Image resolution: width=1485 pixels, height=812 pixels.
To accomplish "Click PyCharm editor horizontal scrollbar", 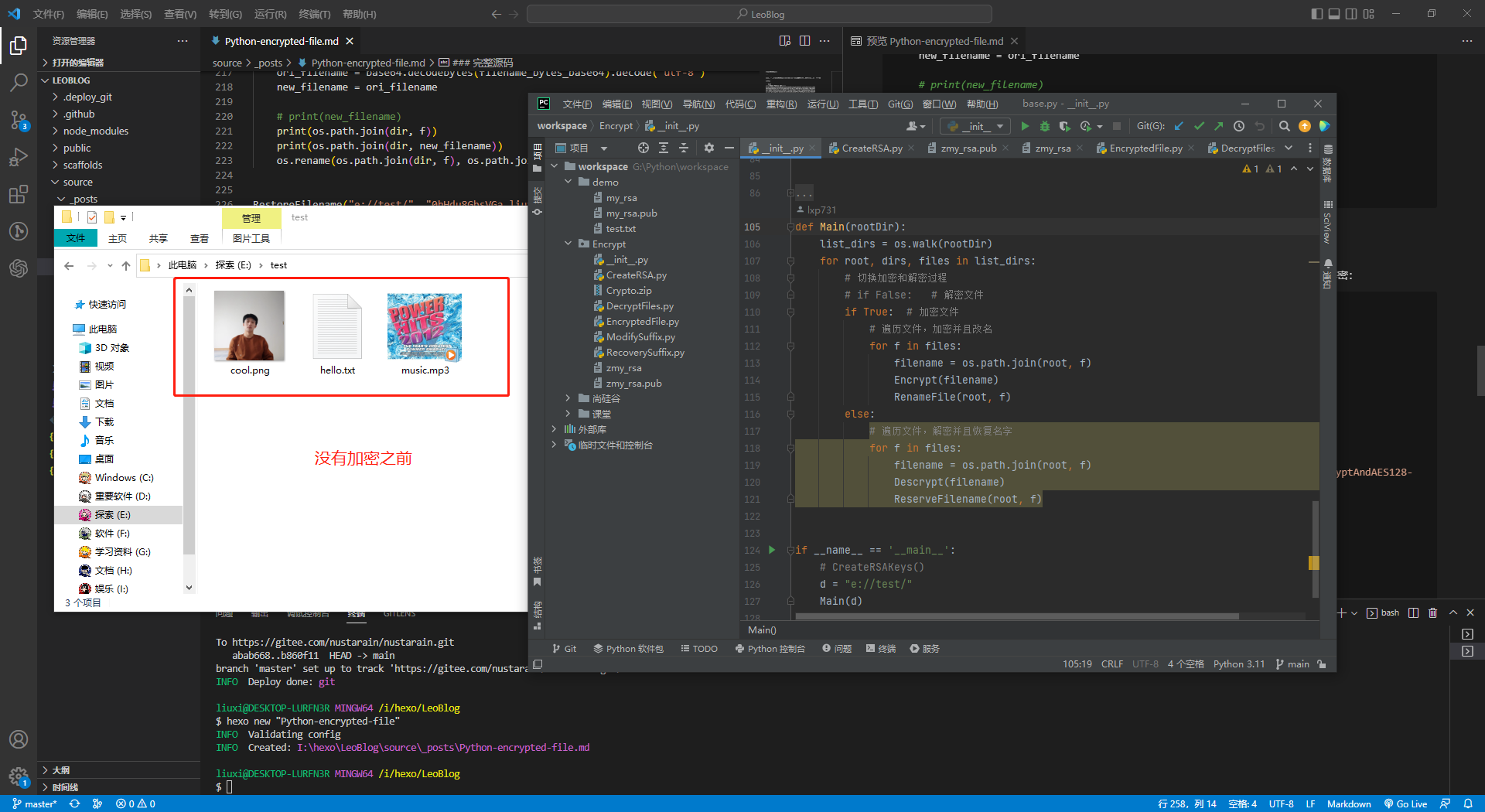I will point(1017,616).
